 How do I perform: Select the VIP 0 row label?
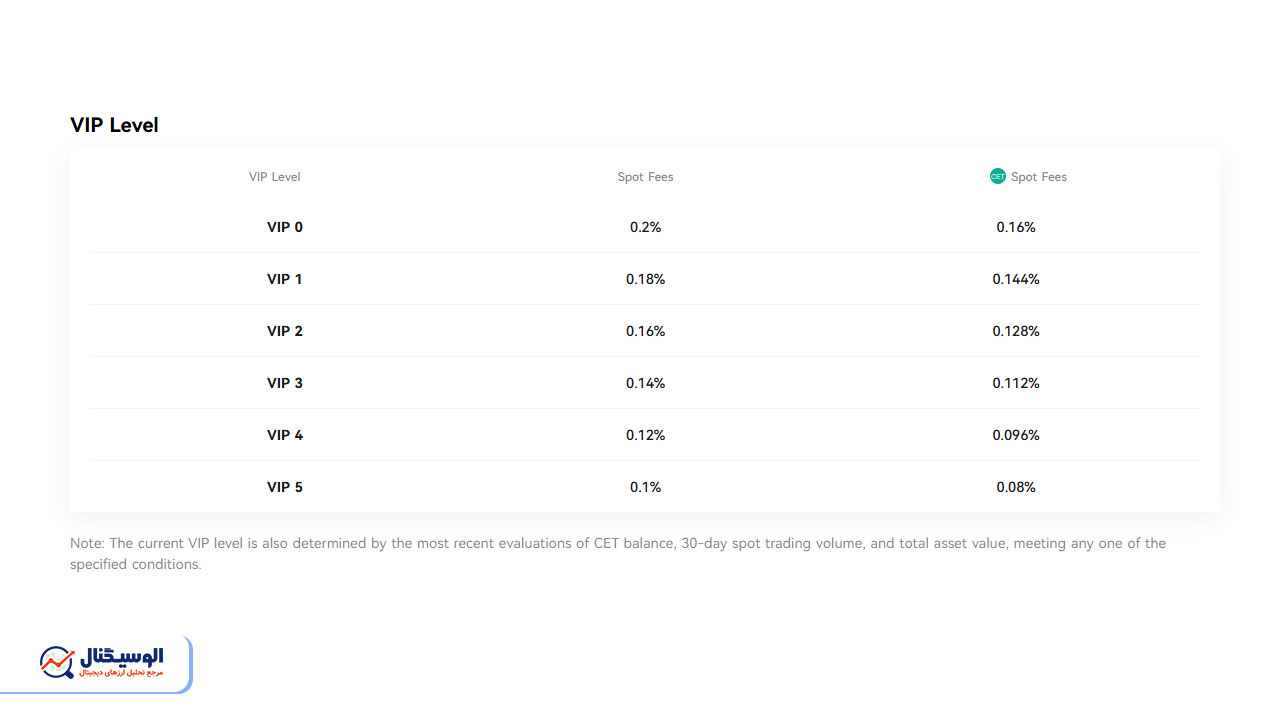285,227
